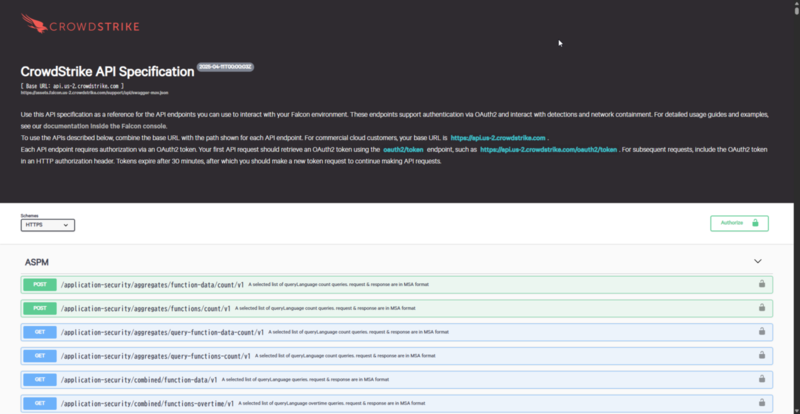
Task: Open the Schemes HTTPS dropdown
Action: [x=48, y=225]
